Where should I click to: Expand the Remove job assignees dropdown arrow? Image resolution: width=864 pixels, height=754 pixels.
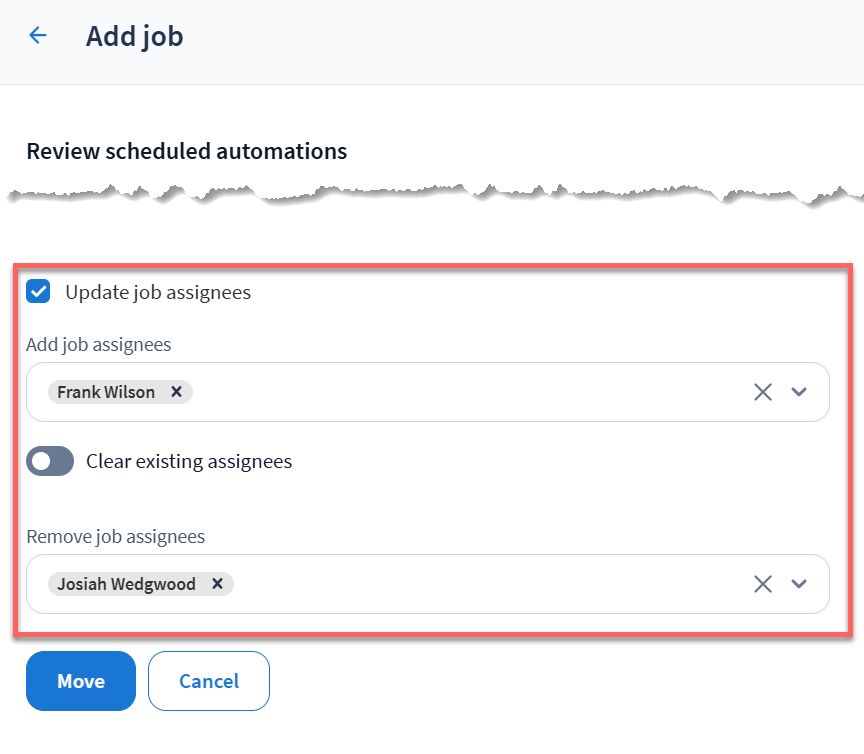click(799, 584)
